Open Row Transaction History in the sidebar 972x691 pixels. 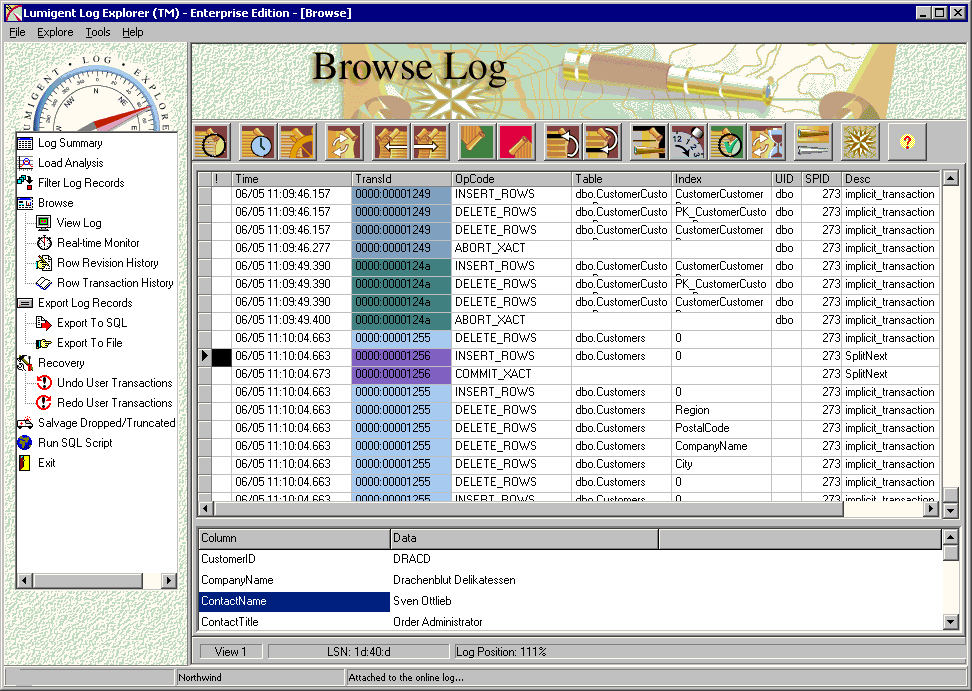click(115, 283)
